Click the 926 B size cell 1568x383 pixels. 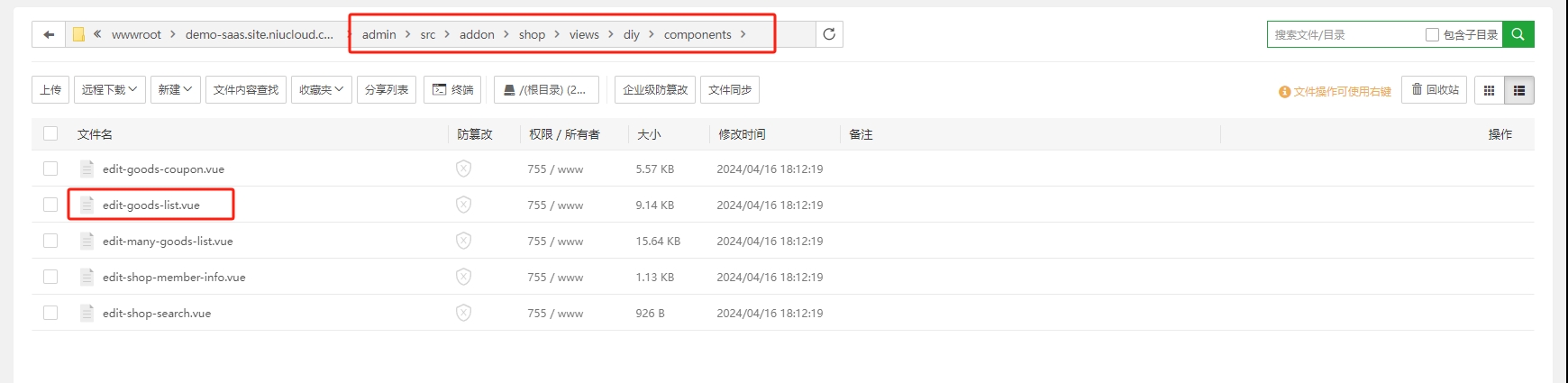pyautogui.click(x=650, y=313)
